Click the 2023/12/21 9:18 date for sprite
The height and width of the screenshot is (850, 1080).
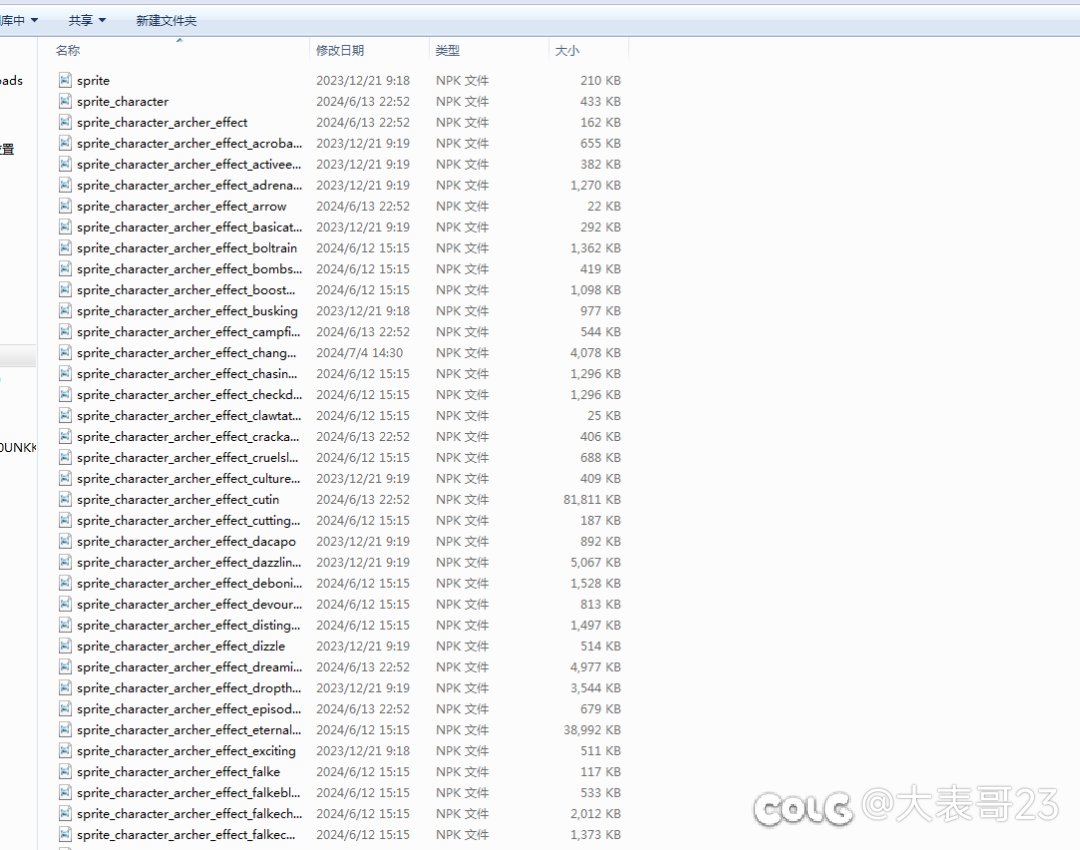363,81
